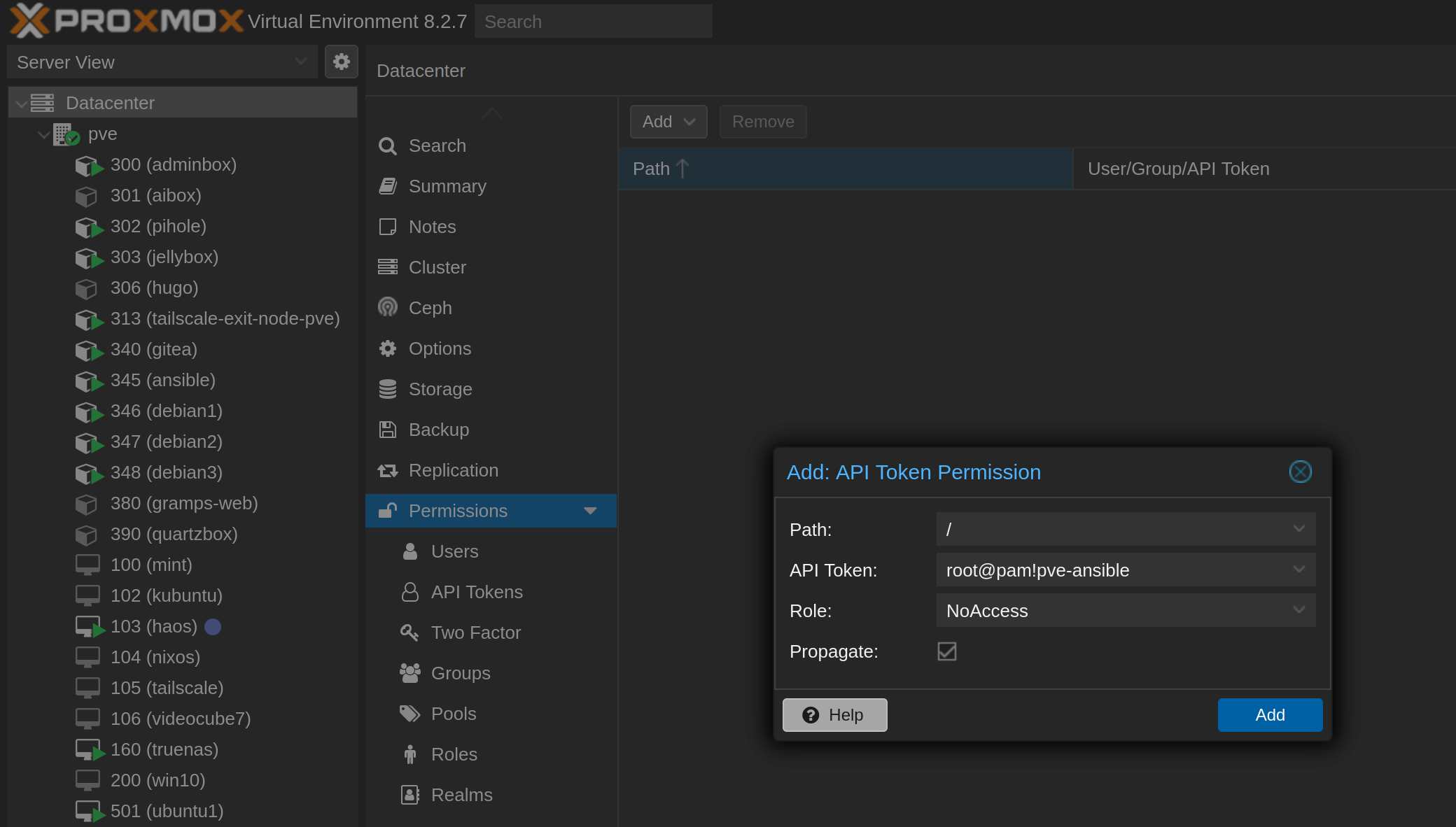Screen dimensions: 1456x827
Task: Click the Help button
Action: pos(834,715)
